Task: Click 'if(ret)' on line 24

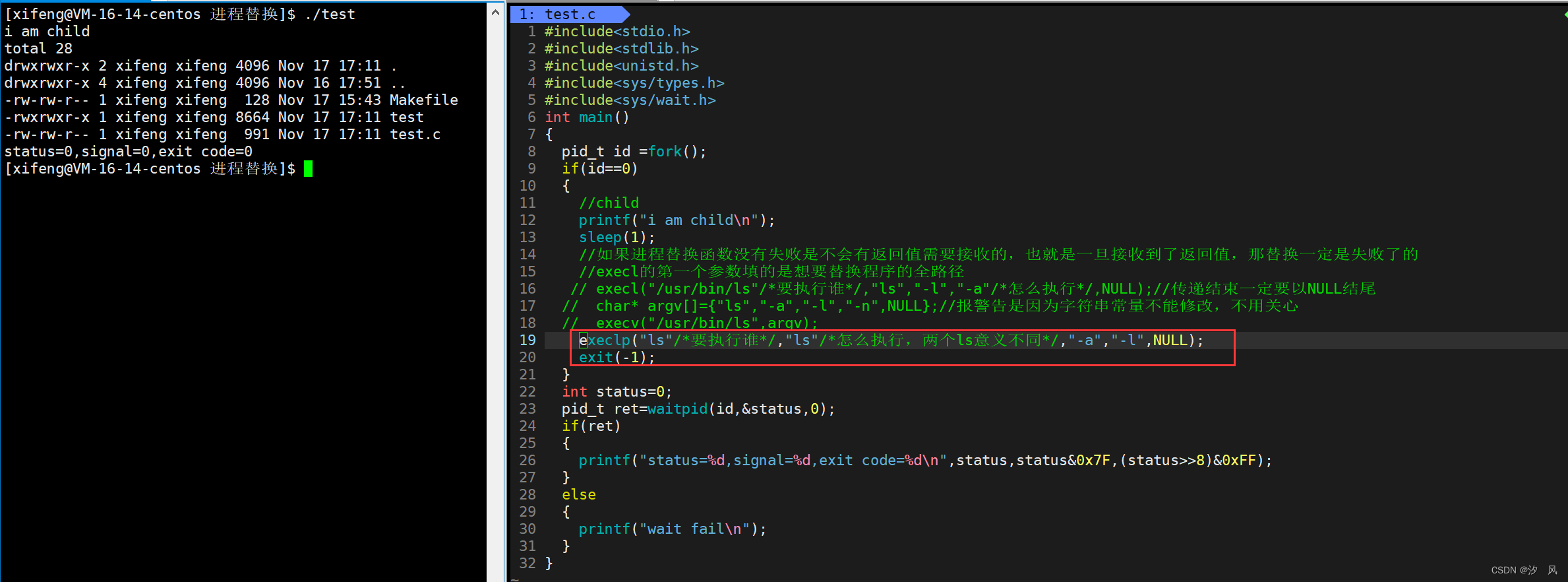Action: point(591,426)
